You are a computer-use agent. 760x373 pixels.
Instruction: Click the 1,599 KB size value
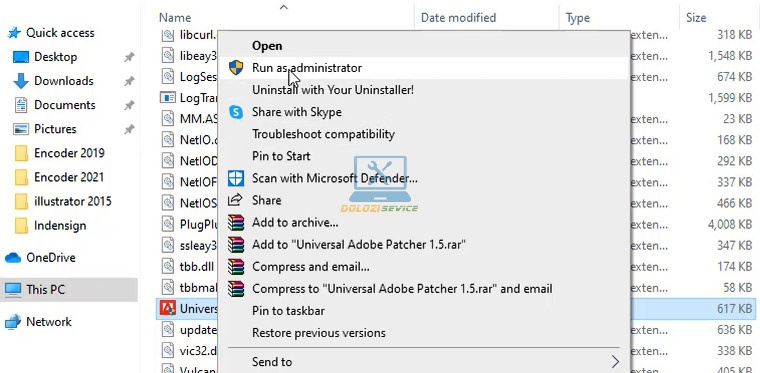click(x=730, y=98)
